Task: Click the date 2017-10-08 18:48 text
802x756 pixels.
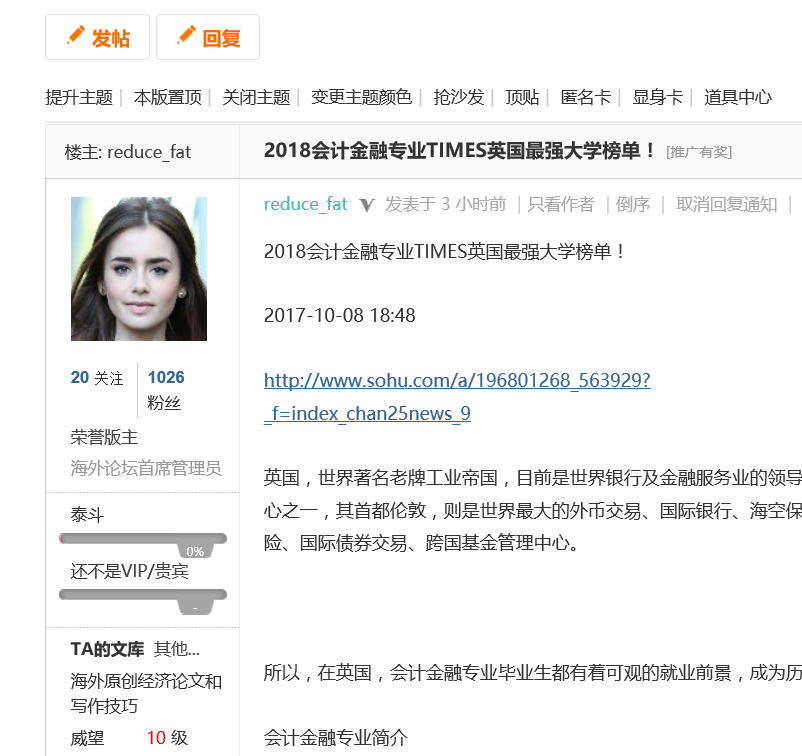Action: [x=340, y=315]
